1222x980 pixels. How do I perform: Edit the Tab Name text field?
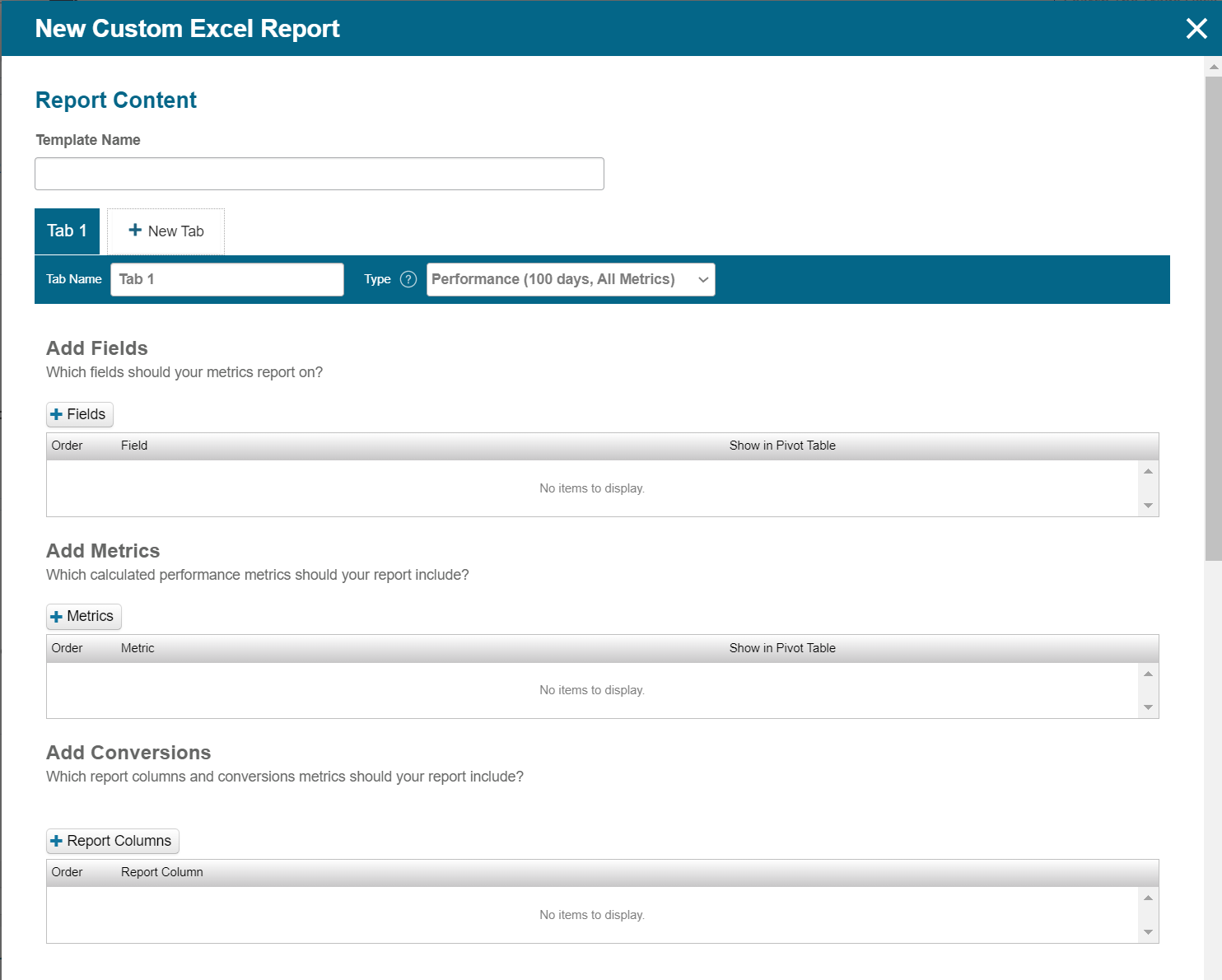[227, 279]
